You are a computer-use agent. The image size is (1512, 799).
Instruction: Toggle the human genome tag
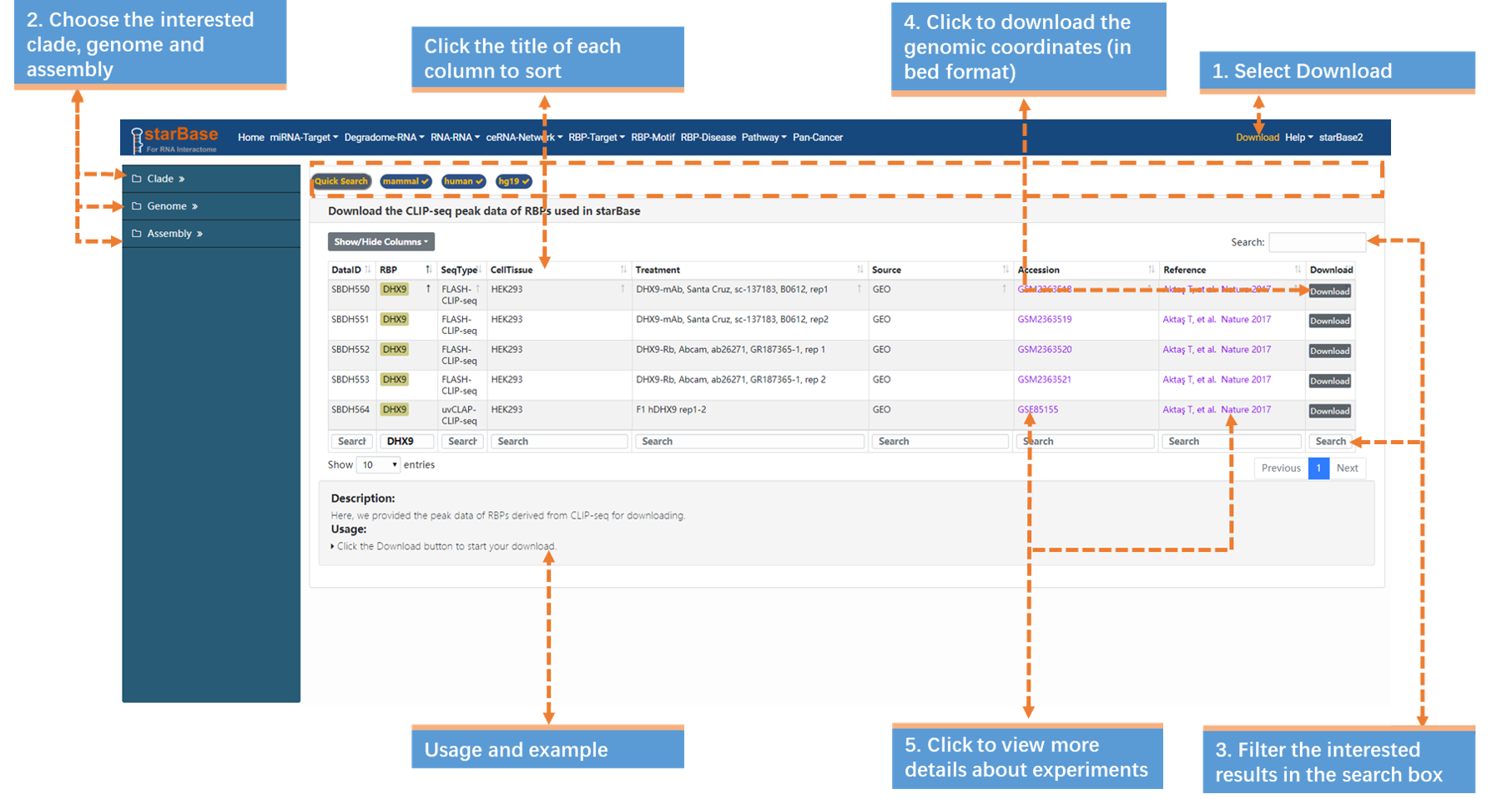click(x=464, y=181)
